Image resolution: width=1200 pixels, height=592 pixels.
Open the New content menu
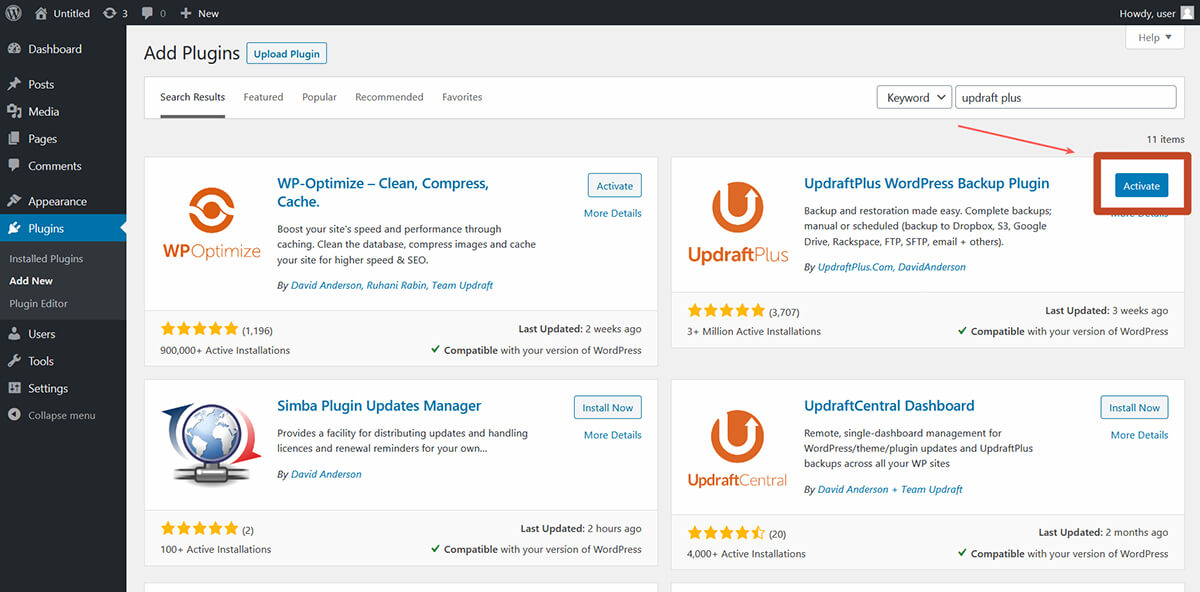coord(200,13)
